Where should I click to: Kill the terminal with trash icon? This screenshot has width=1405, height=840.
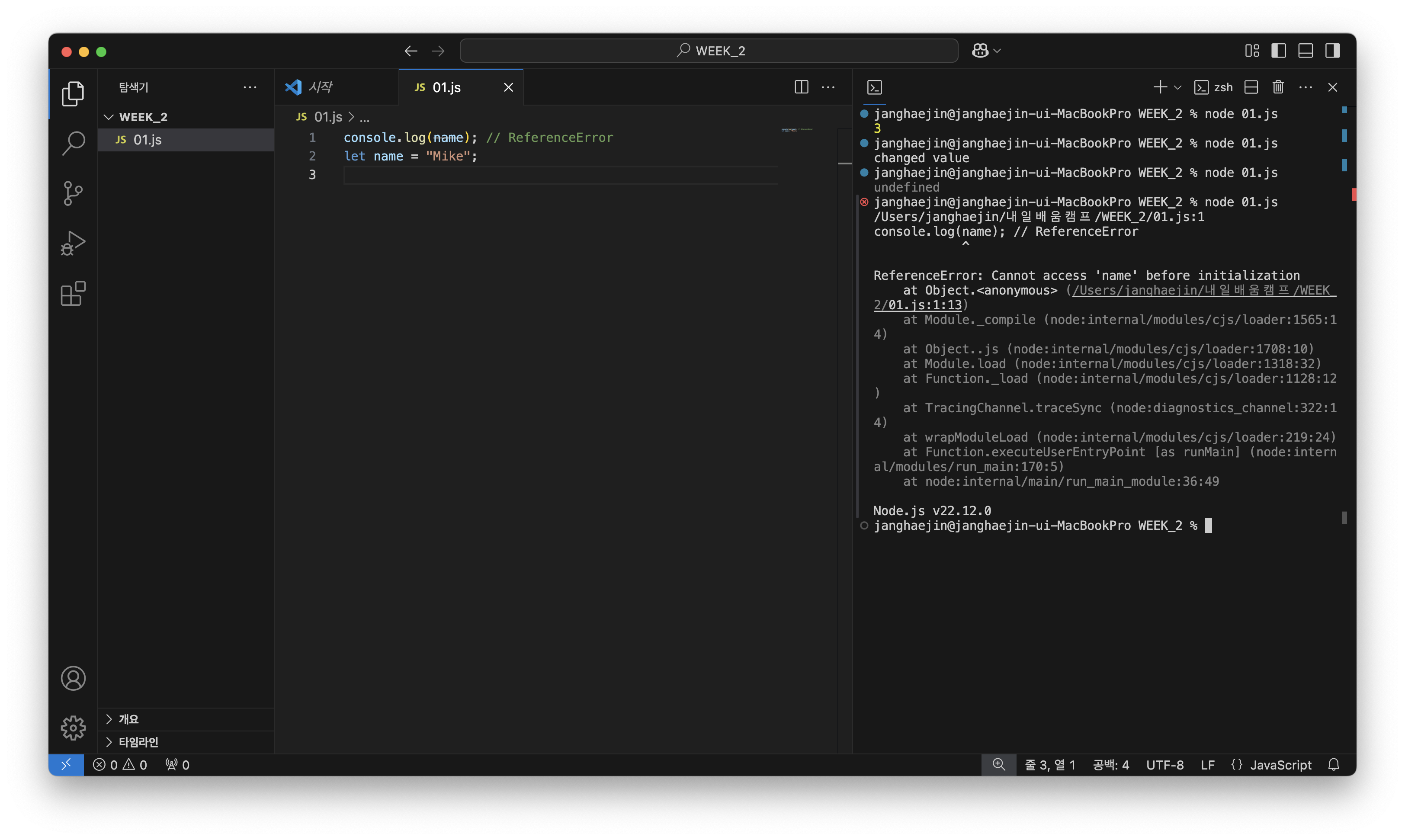point(1278,87)
